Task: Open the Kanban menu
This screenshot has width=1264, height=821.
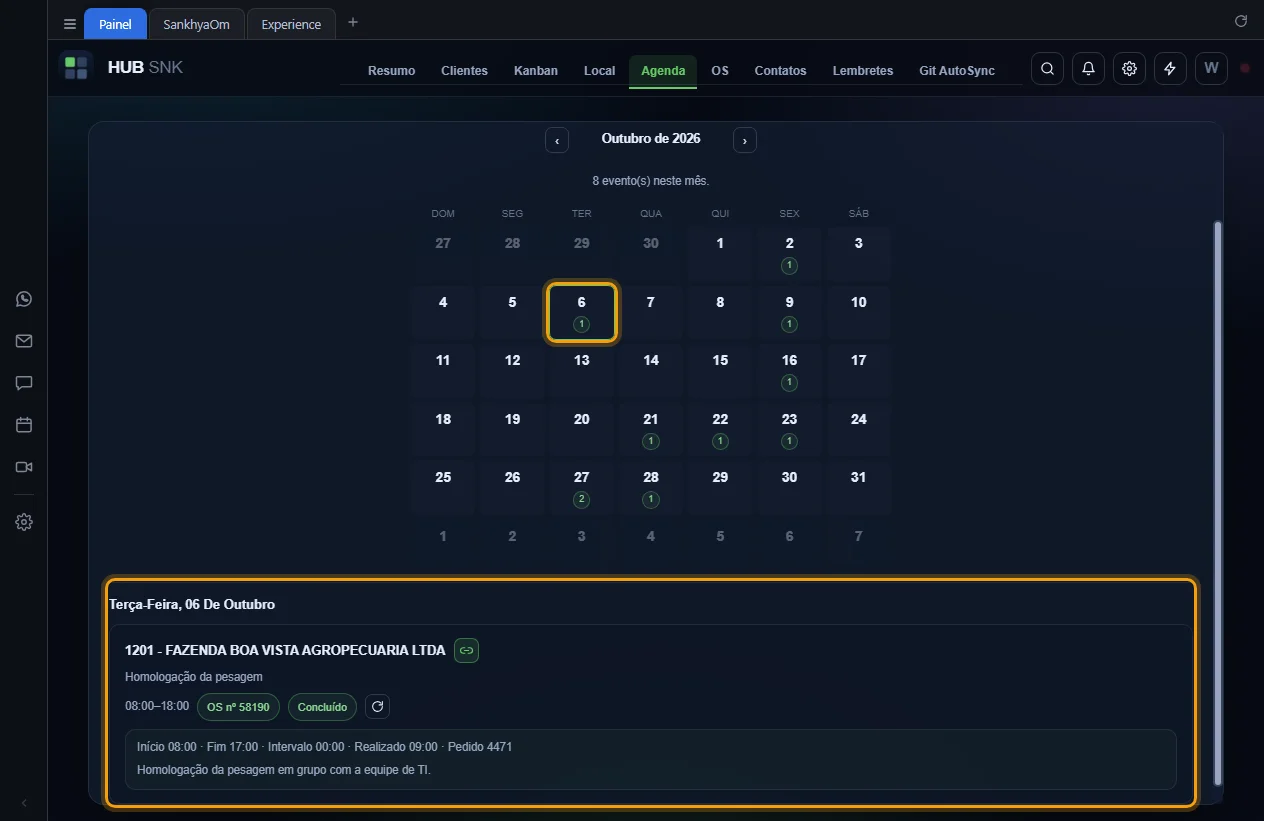Action: (x=536, y=71)
